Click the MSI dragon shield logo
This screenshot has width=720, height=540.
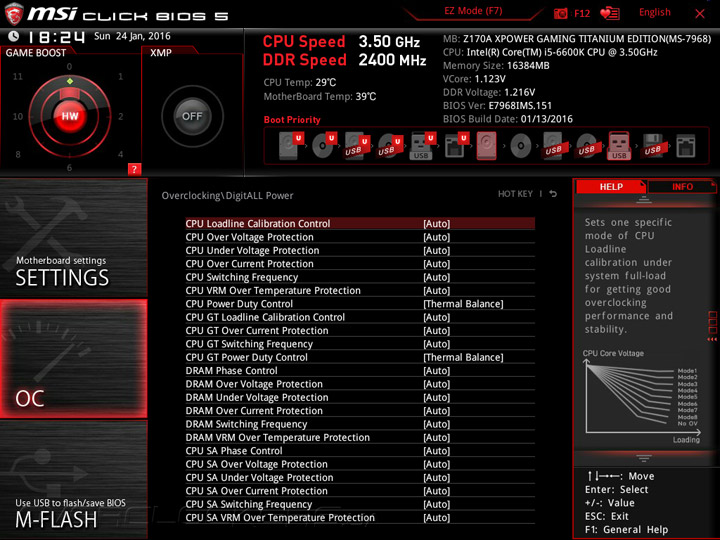click(x=14, y=14)
